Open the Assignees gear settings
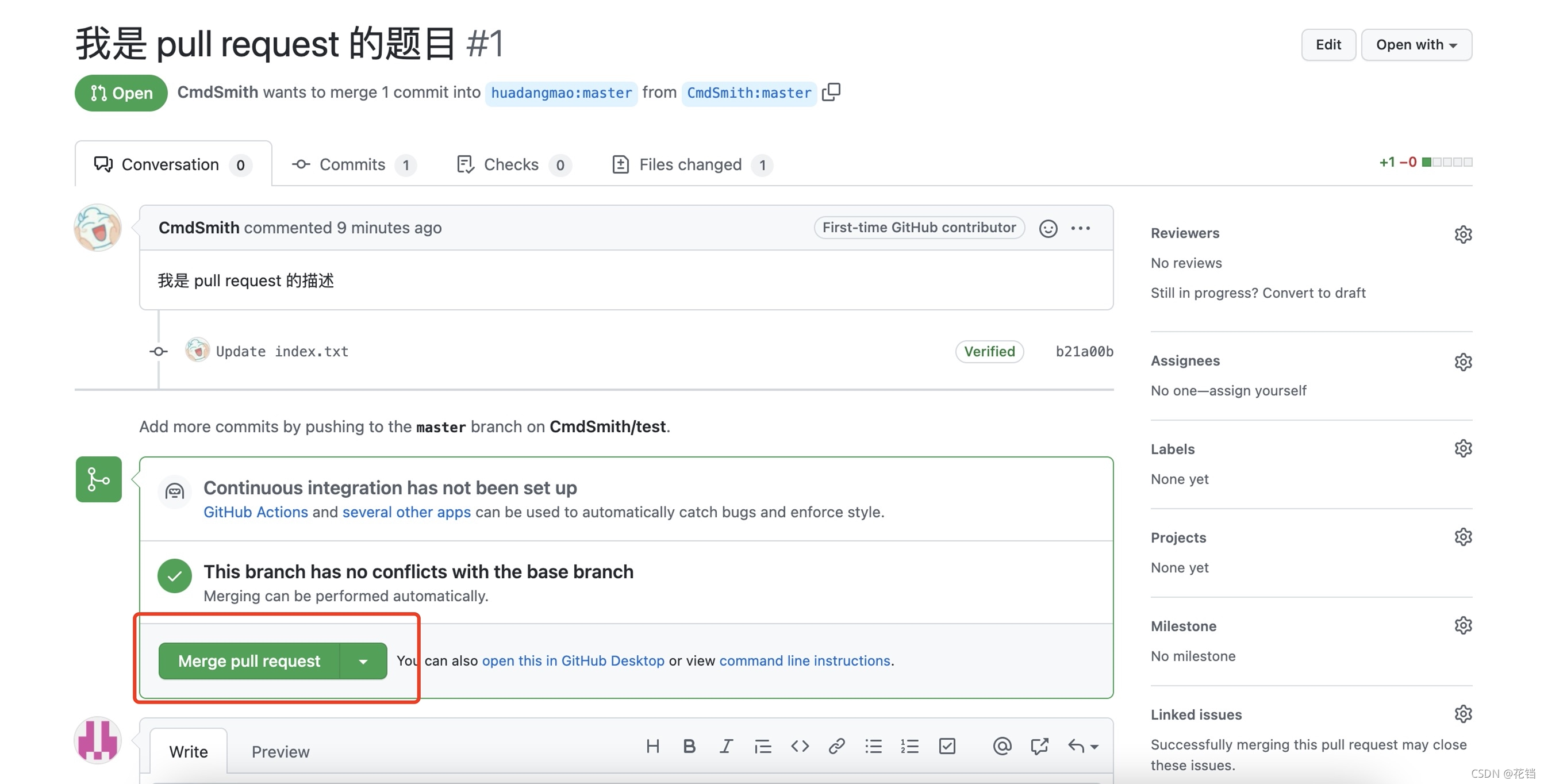 click(1462, 362)
